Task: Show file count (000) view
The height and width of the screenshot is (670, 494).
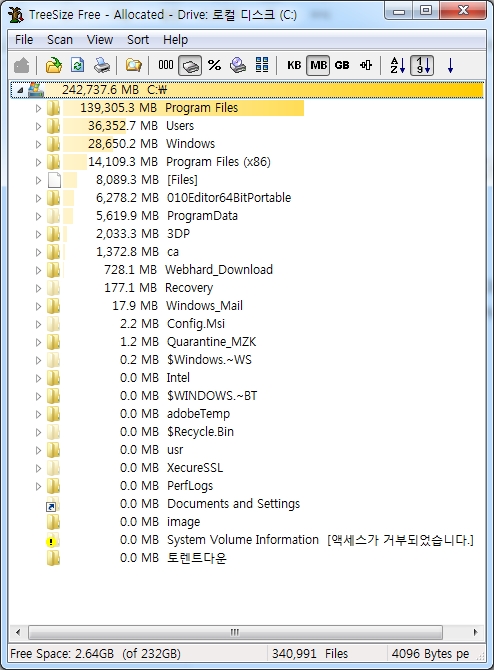Action: pos(166,65)
